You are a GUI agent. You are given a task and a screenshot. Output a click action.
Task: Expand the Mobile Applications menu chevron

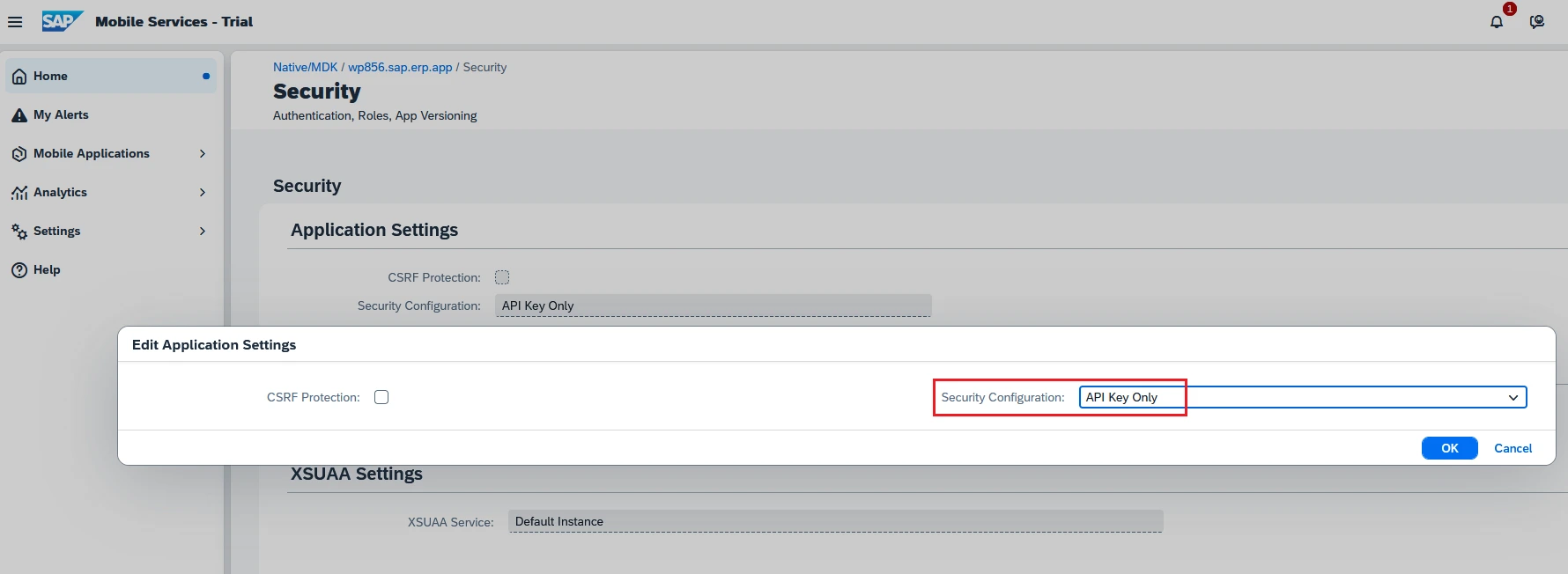pyautogui.click(x=203, y=154)
